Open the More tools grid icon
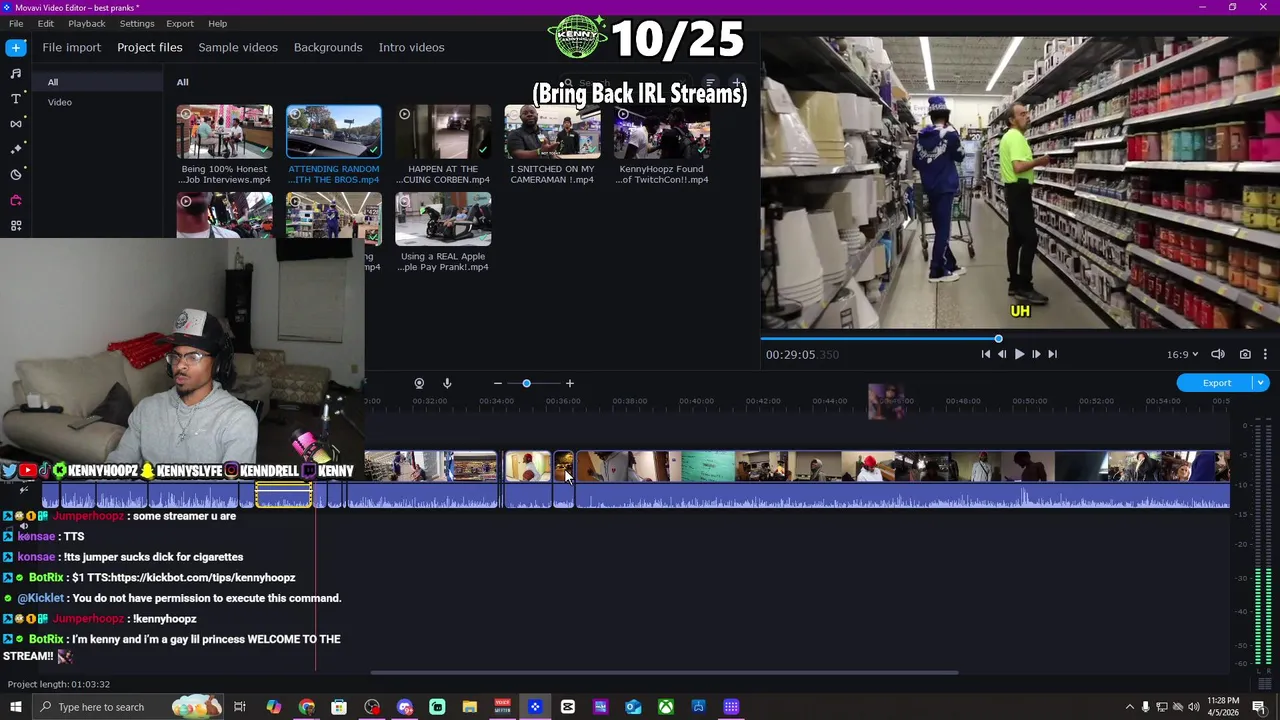Viewport: 1280px width, 720px height. [16, 226]
